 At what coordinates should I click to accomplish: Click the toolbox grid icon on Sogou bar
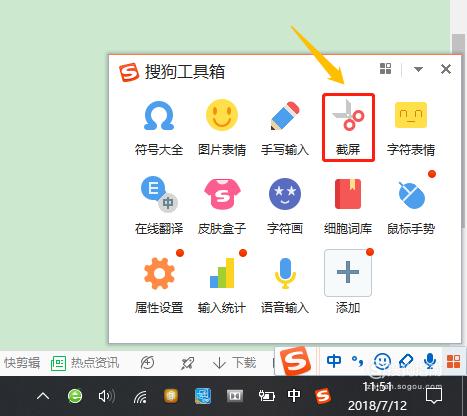[454, 361]
